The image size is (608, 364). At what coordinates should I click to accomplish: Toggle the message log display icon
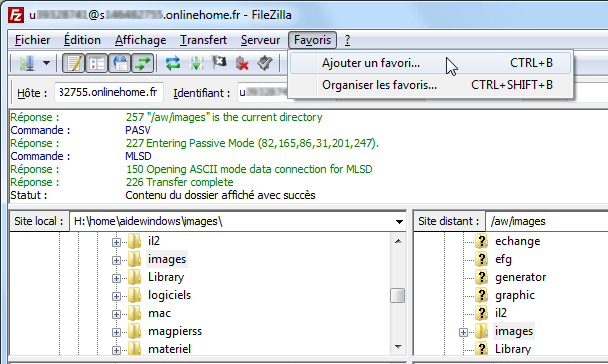73,63
